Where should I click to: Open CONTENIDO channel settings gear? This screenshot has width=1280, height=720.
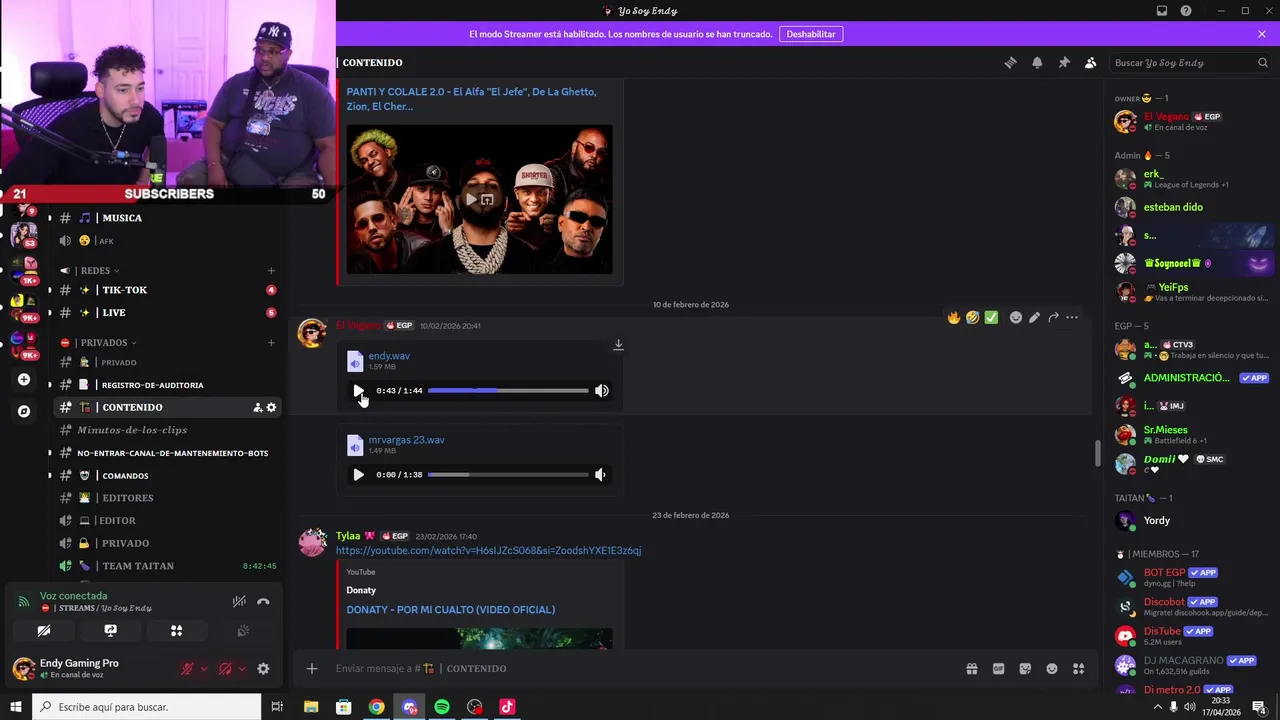271,407
